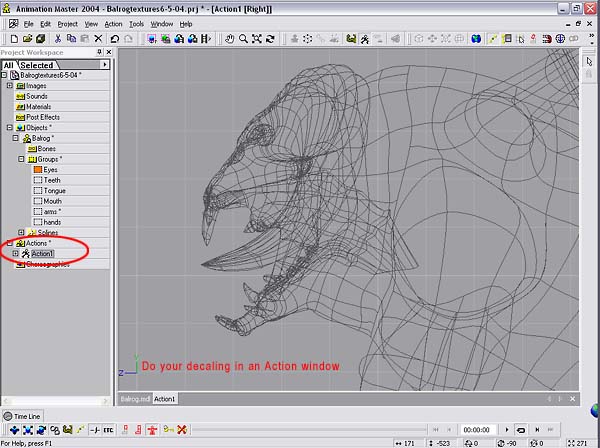Click the Undo arrow icon

pos(115,39)
